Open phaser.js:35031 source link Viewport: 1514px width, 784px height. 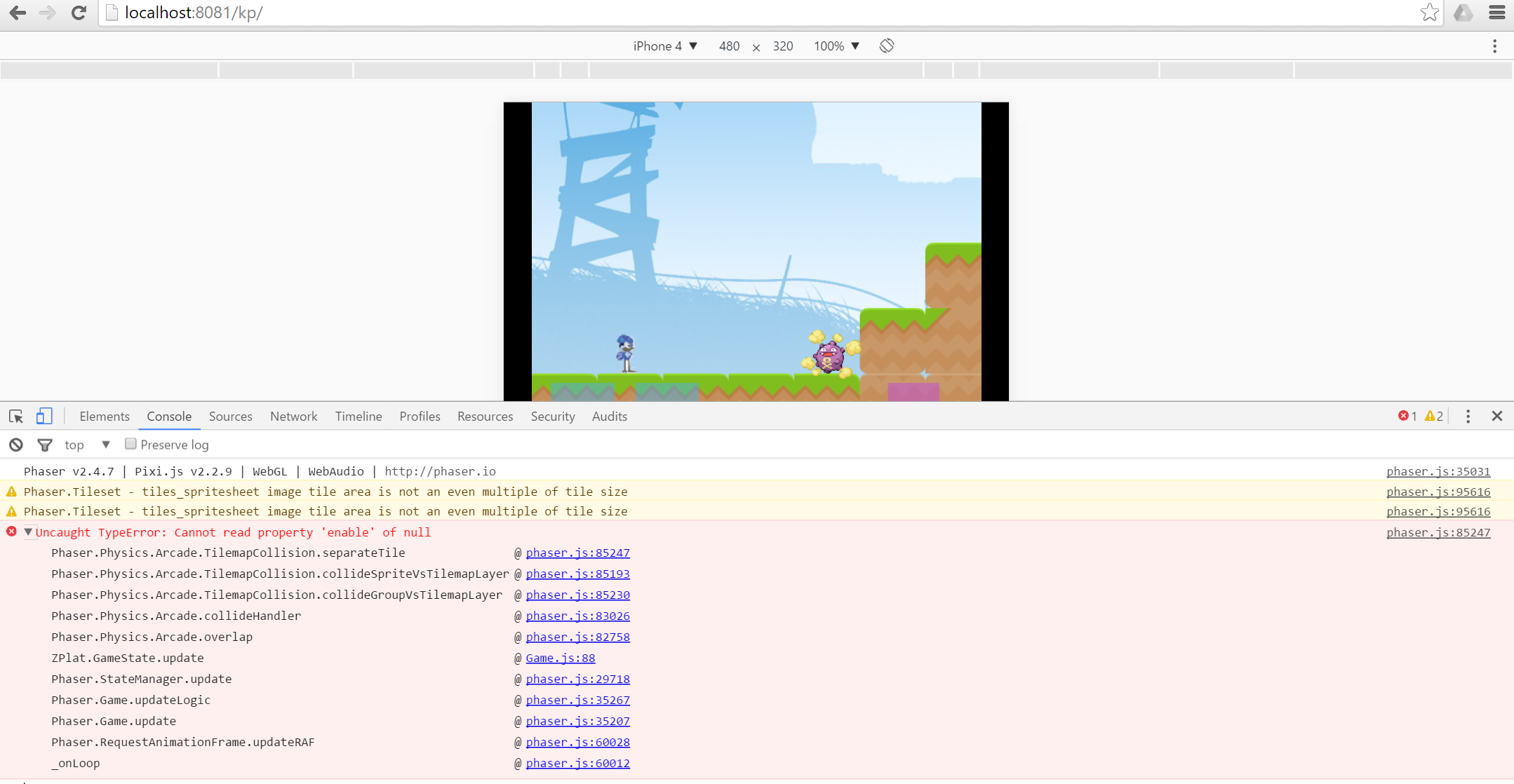1438,471
